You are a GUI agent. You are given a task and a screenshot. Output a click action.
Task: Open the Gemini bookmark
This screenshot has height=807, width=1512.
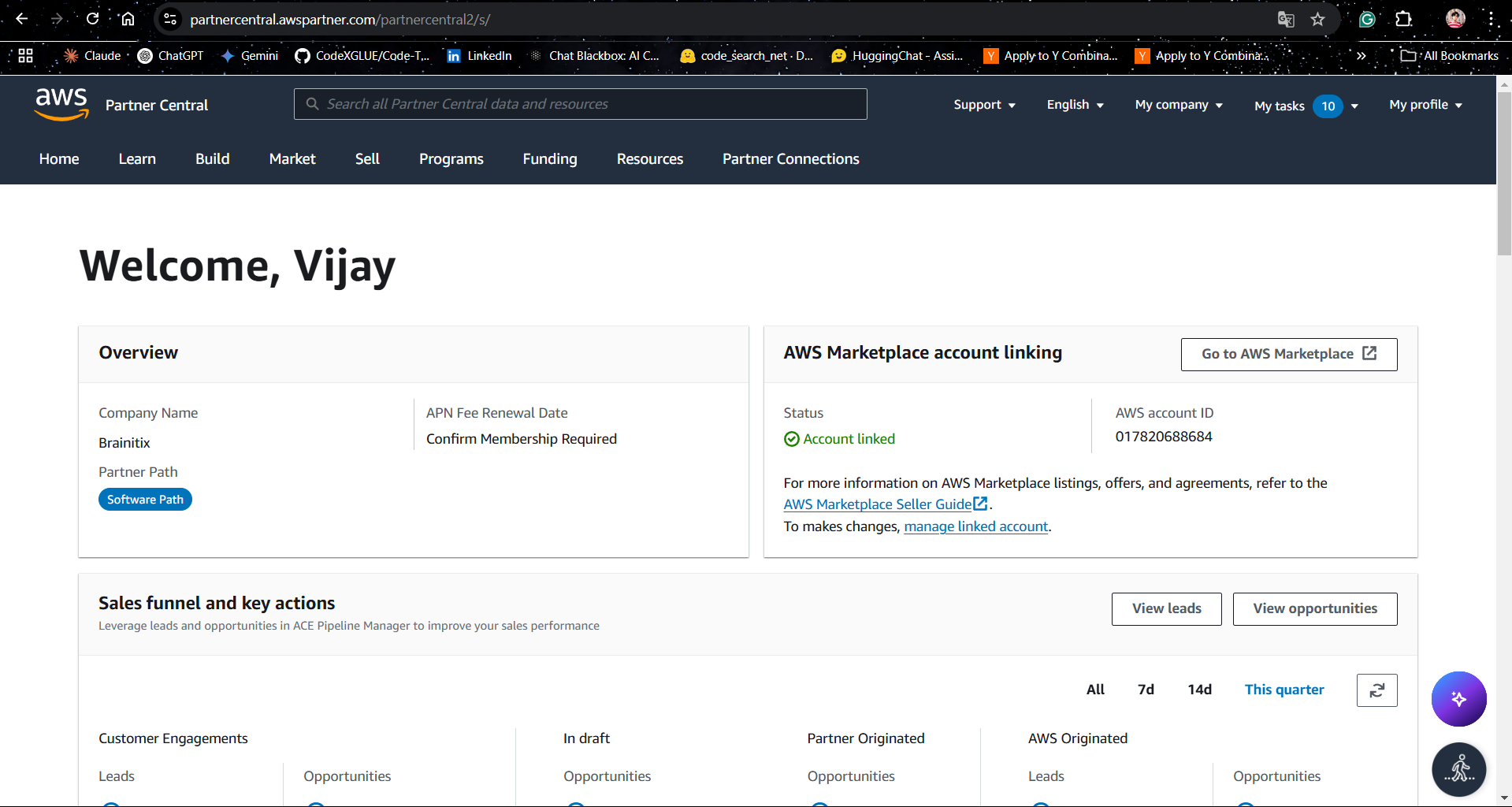coord(250,55)
